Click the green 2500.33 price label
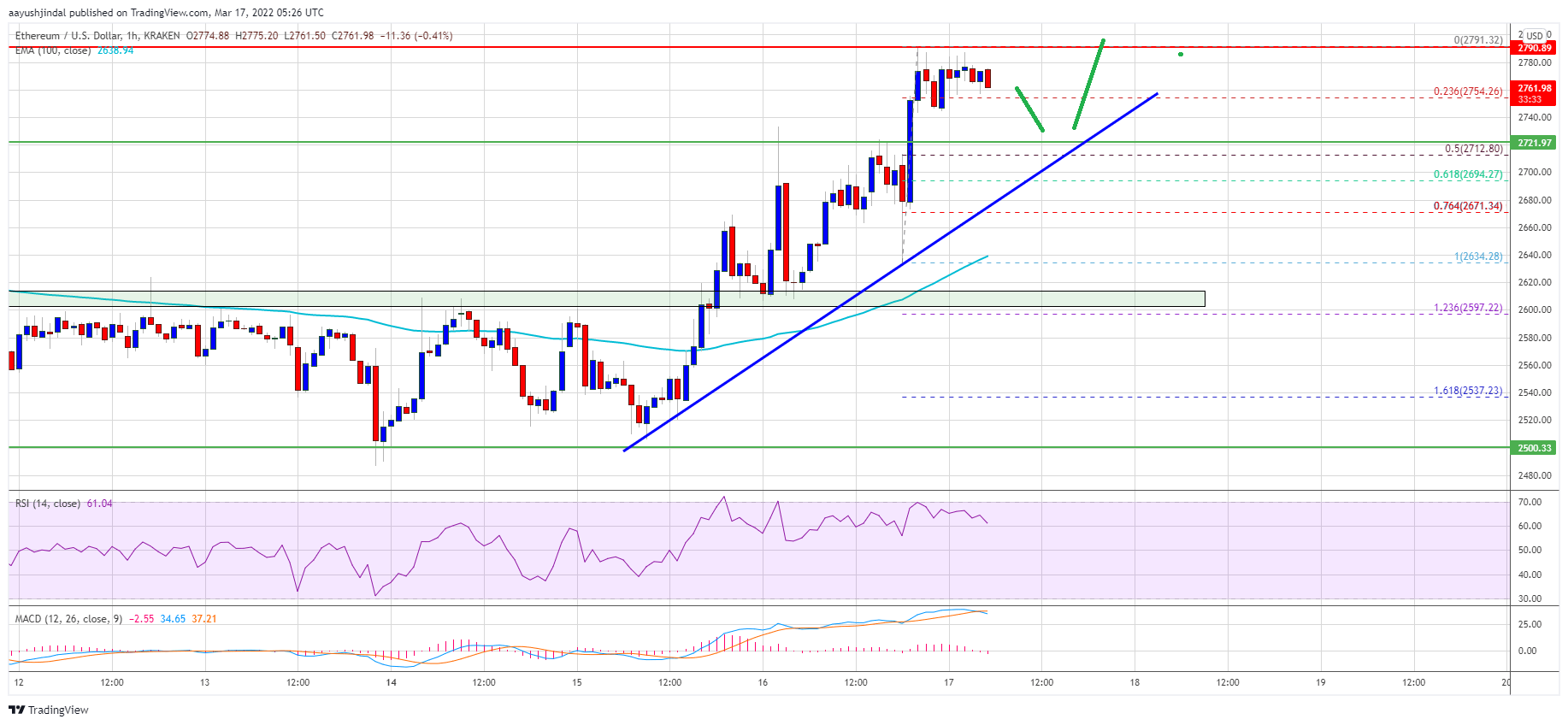 tap(1535, 448)
